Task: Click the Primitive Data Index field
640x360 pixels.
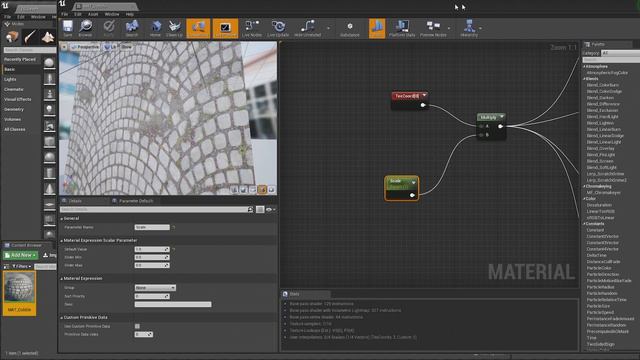Action: [x=144, y=334]
